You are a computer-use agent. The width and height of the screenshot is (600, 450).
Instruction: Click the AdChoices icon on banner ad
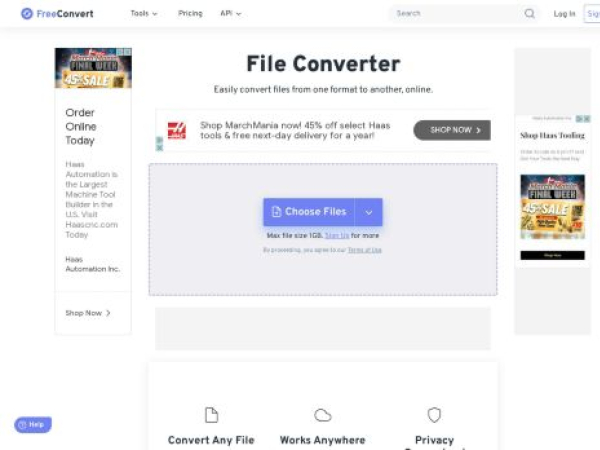pyautogui.click(x=160, y=140)
